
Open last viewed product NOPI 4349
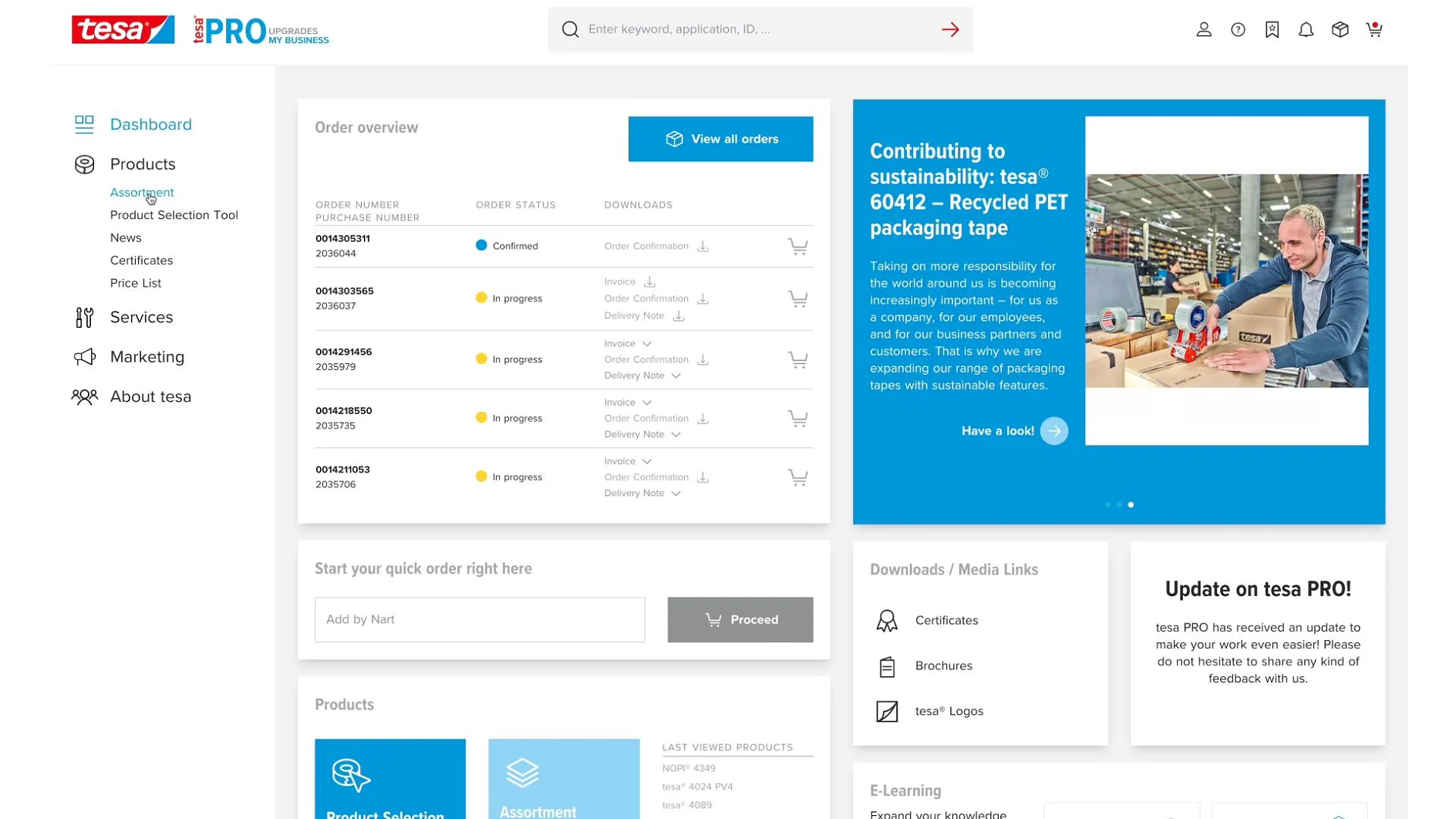coord(689,768)
